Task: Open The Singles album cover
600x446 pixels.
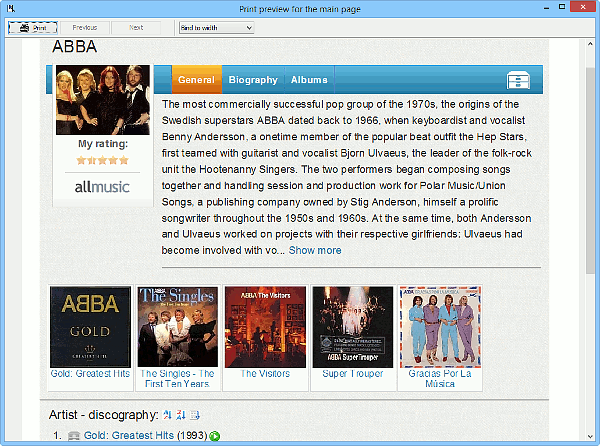Action: tap(178, 327)
